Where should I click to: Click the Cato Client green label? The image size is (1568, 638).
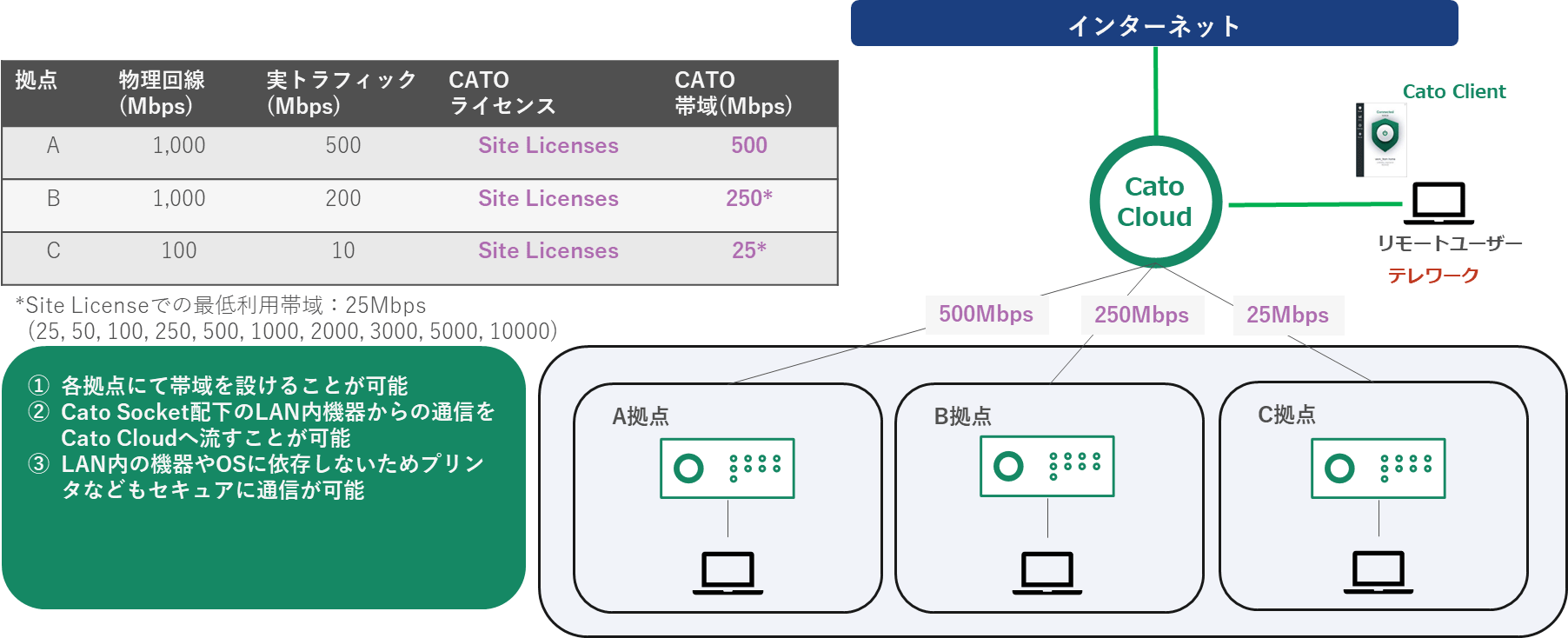(x=1453, y=91)
